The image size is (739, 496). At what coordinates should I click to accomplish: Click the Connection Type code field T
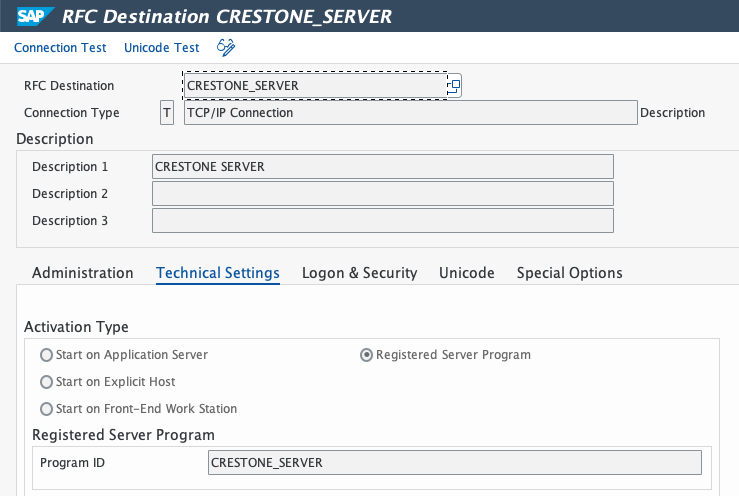[x=167, y=113]
